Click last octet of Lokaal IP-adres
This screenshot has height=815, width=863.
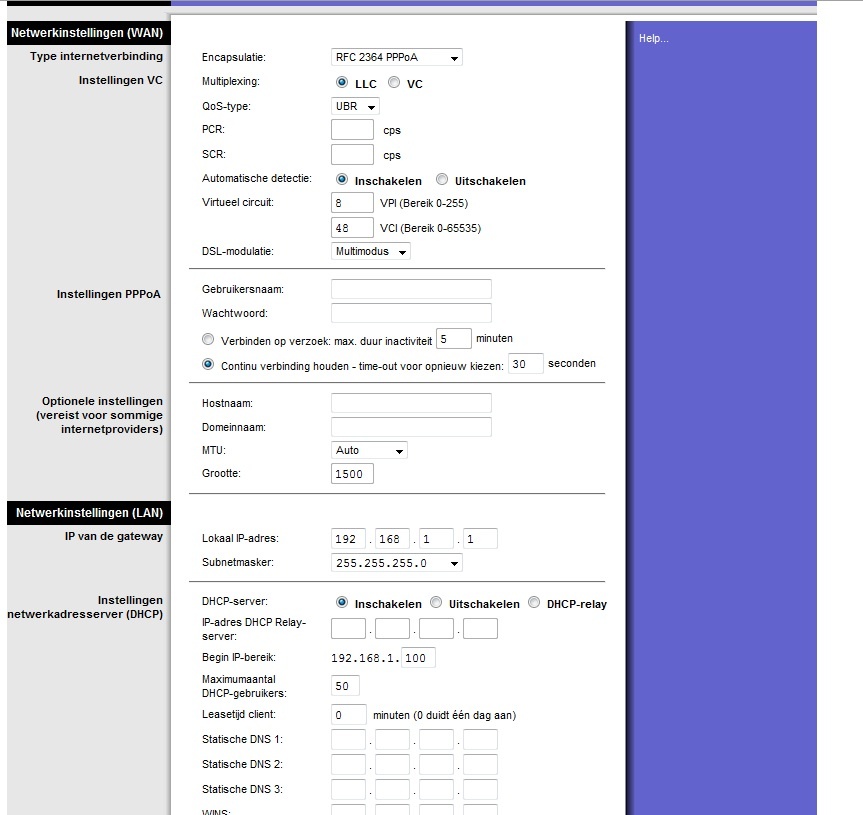pos(480,539)
